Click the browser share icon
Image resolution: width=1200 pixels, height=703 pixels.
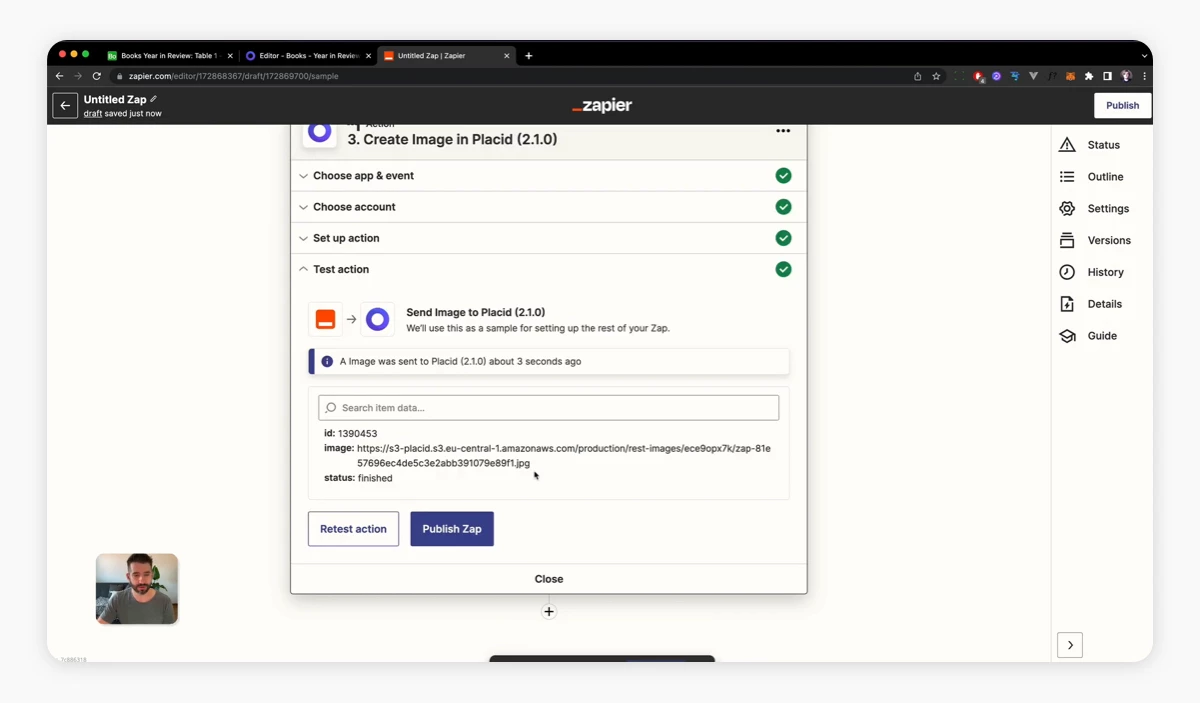point(917,76)
